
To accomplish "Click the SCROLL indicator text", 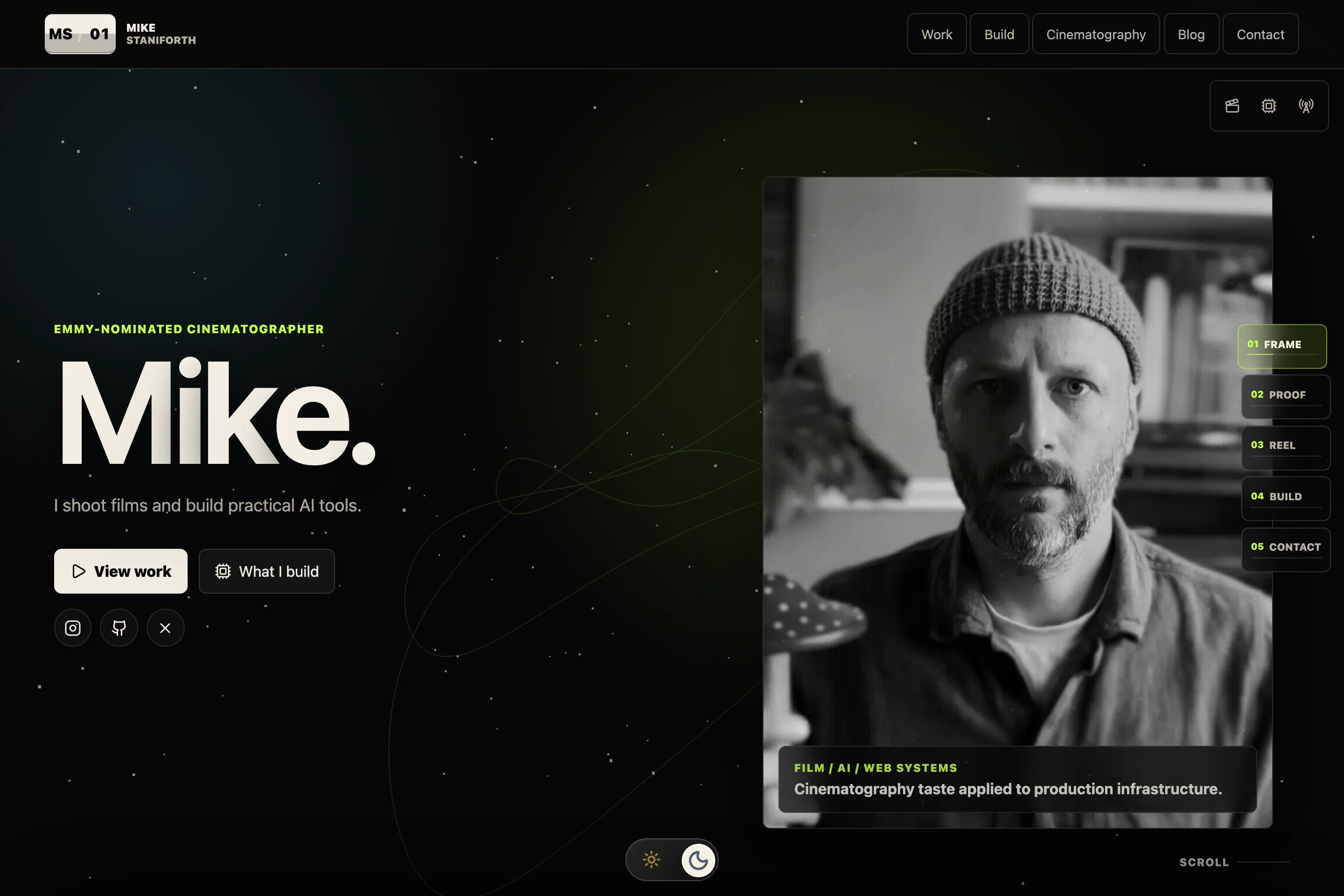I will tap(1204, 862).
